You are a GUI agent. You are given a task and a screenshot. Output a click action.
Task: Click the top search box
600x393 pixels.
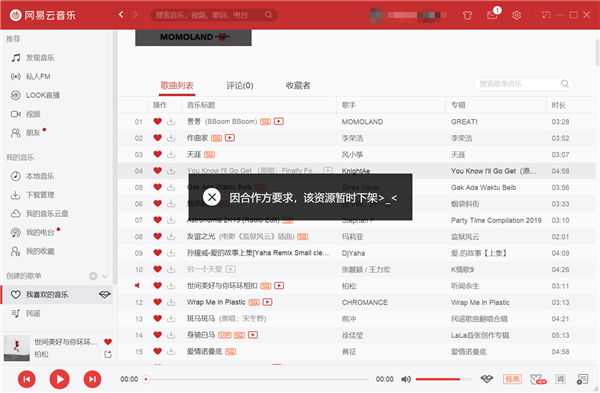pos(214,15)
